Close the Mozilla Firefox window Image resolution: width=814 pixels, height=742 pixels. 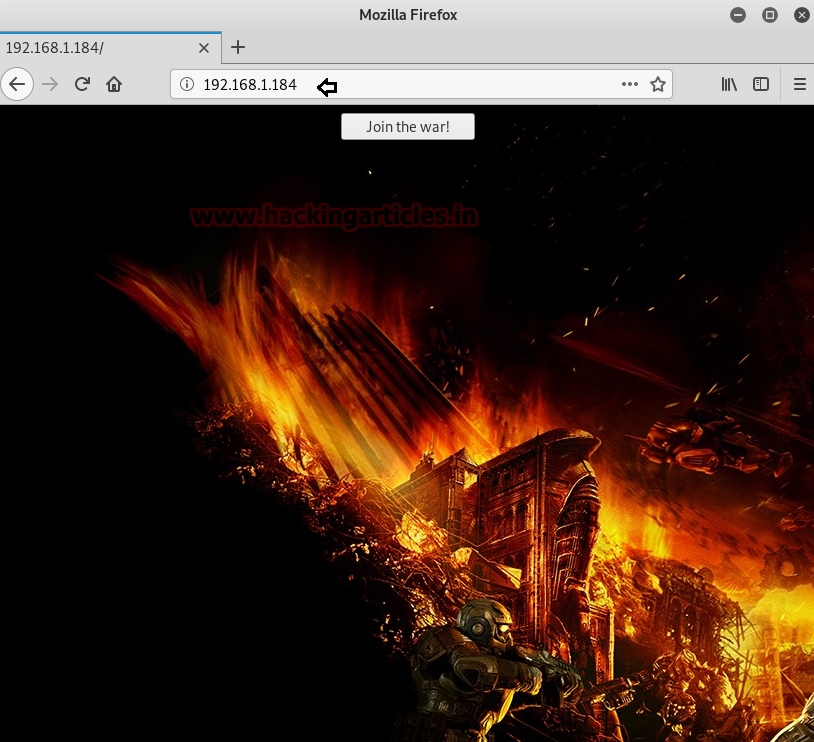802,15
